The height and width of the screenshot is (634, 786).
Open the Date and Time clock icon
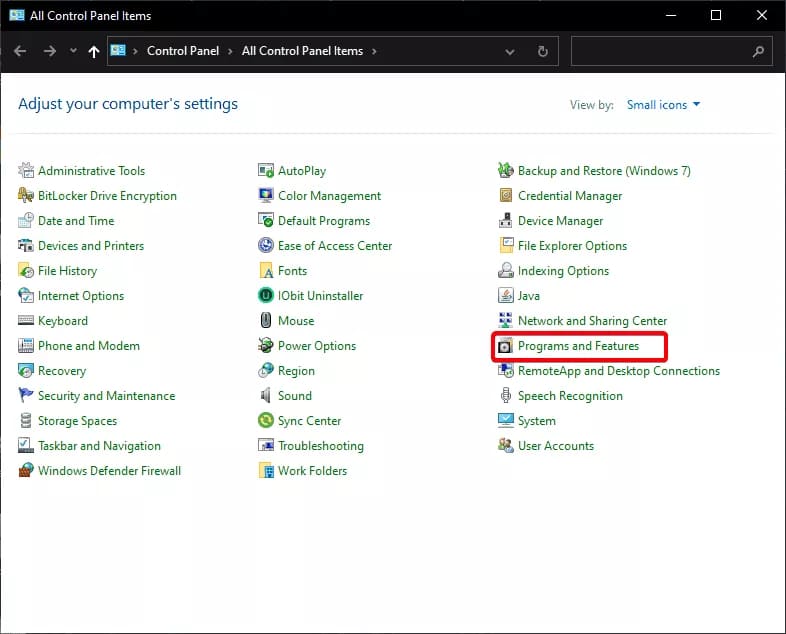point(26,221)
